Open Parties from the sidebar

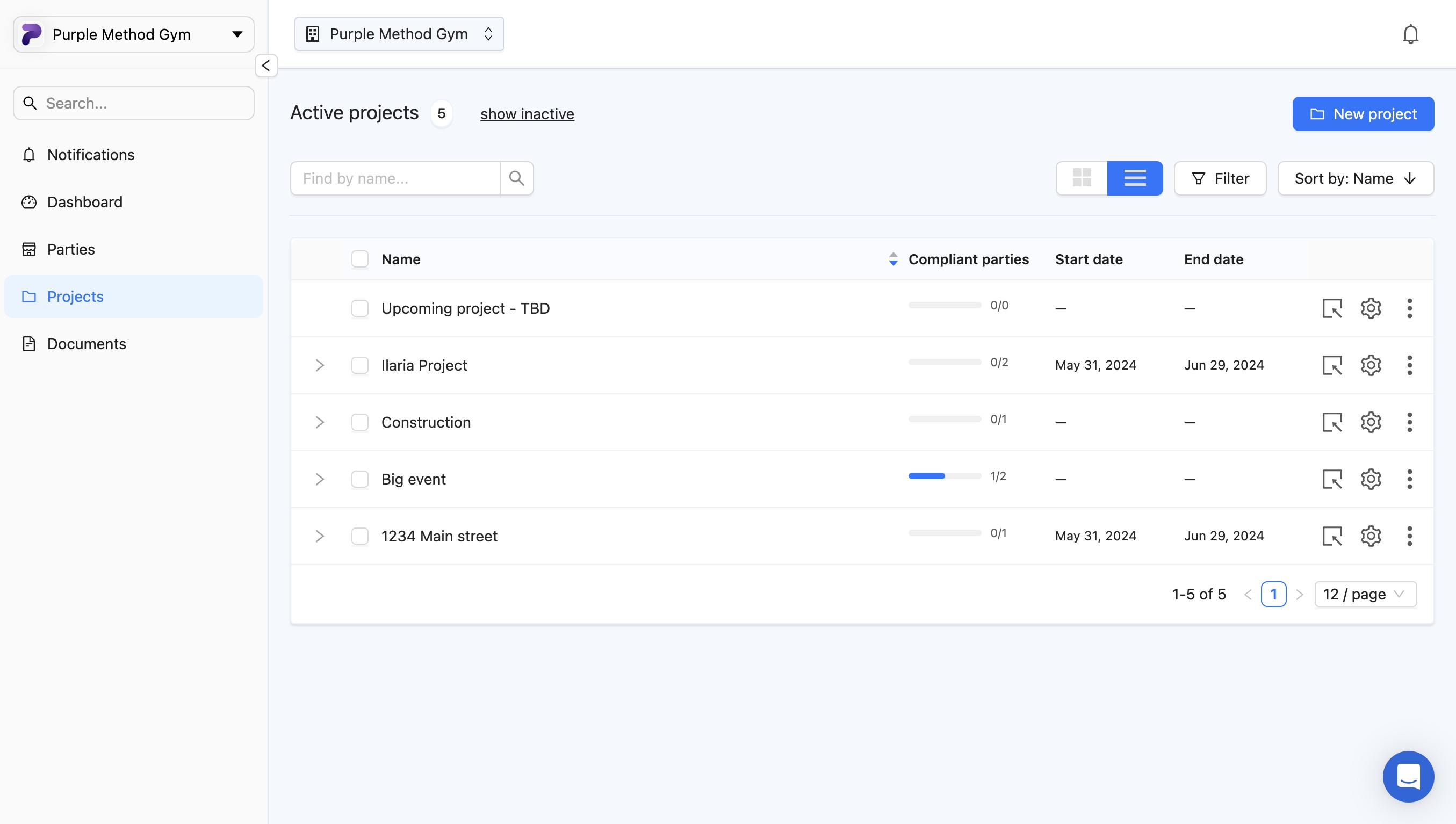71,249
